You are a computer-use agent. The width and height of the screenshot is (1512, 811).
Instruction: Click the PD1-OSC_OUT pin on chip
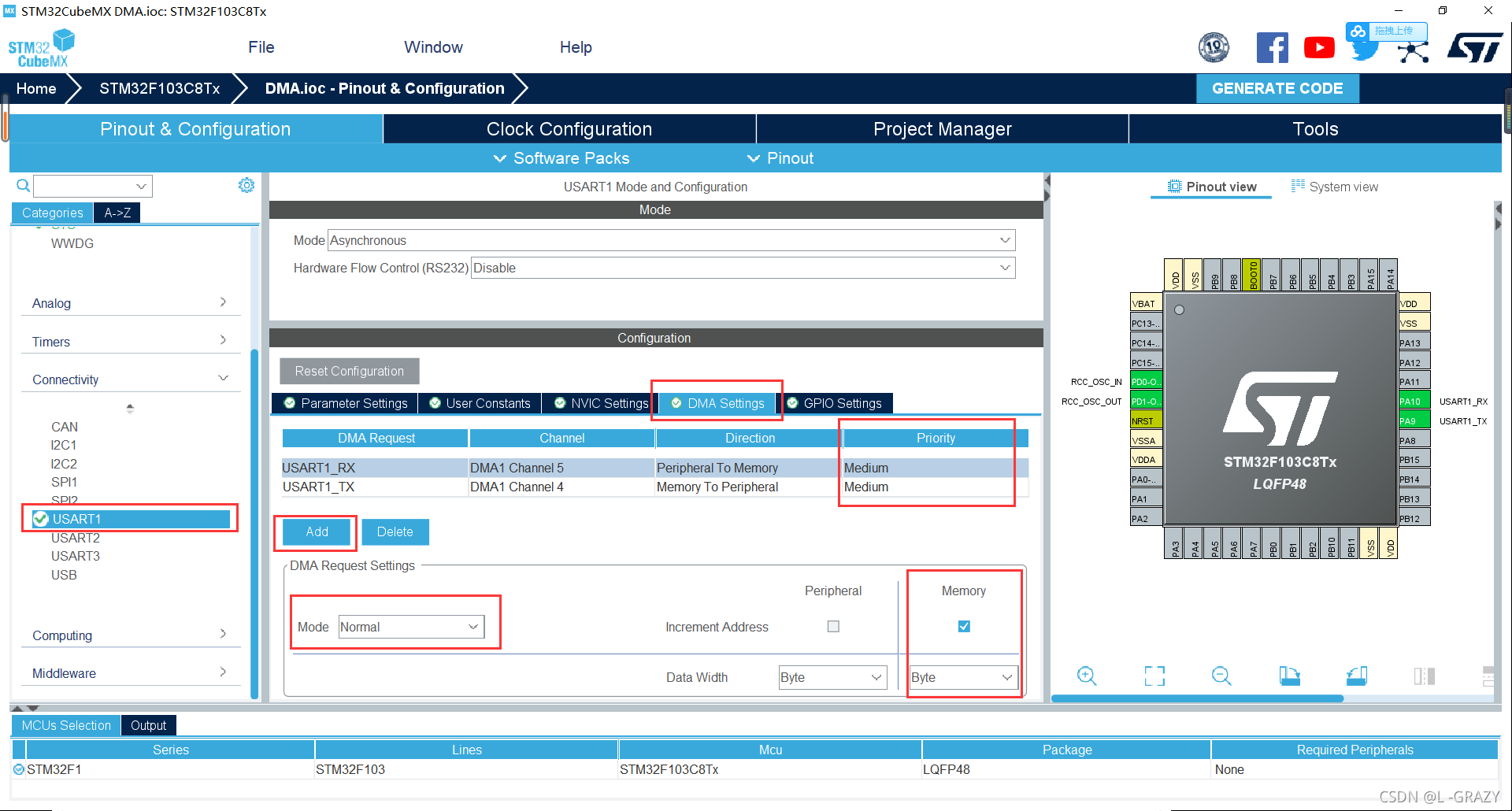1146,401
